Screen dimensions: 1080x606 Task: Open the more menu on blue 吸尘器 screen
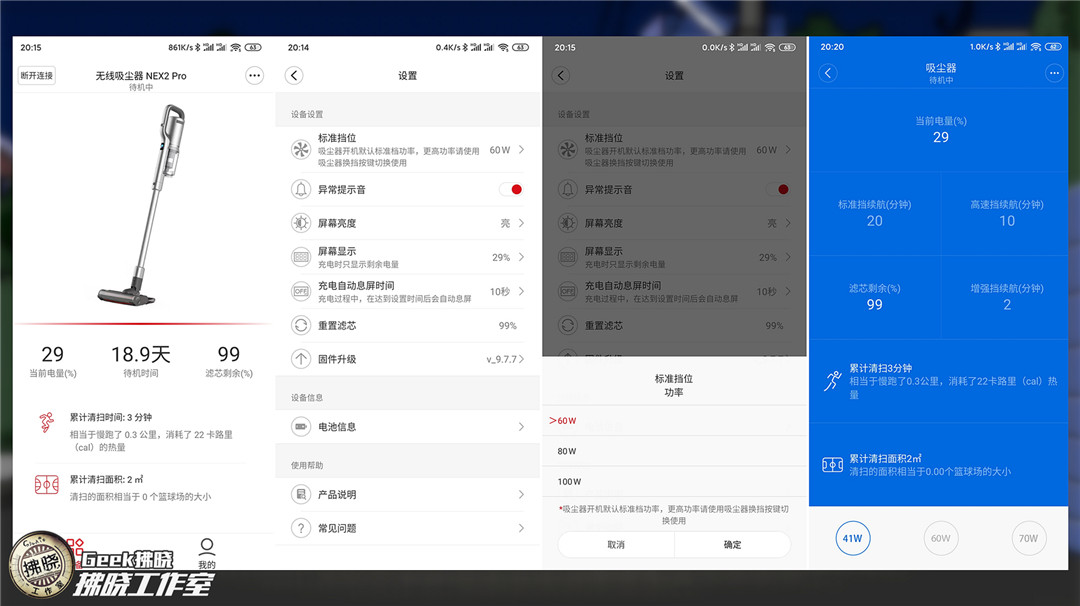[1054, 73]
